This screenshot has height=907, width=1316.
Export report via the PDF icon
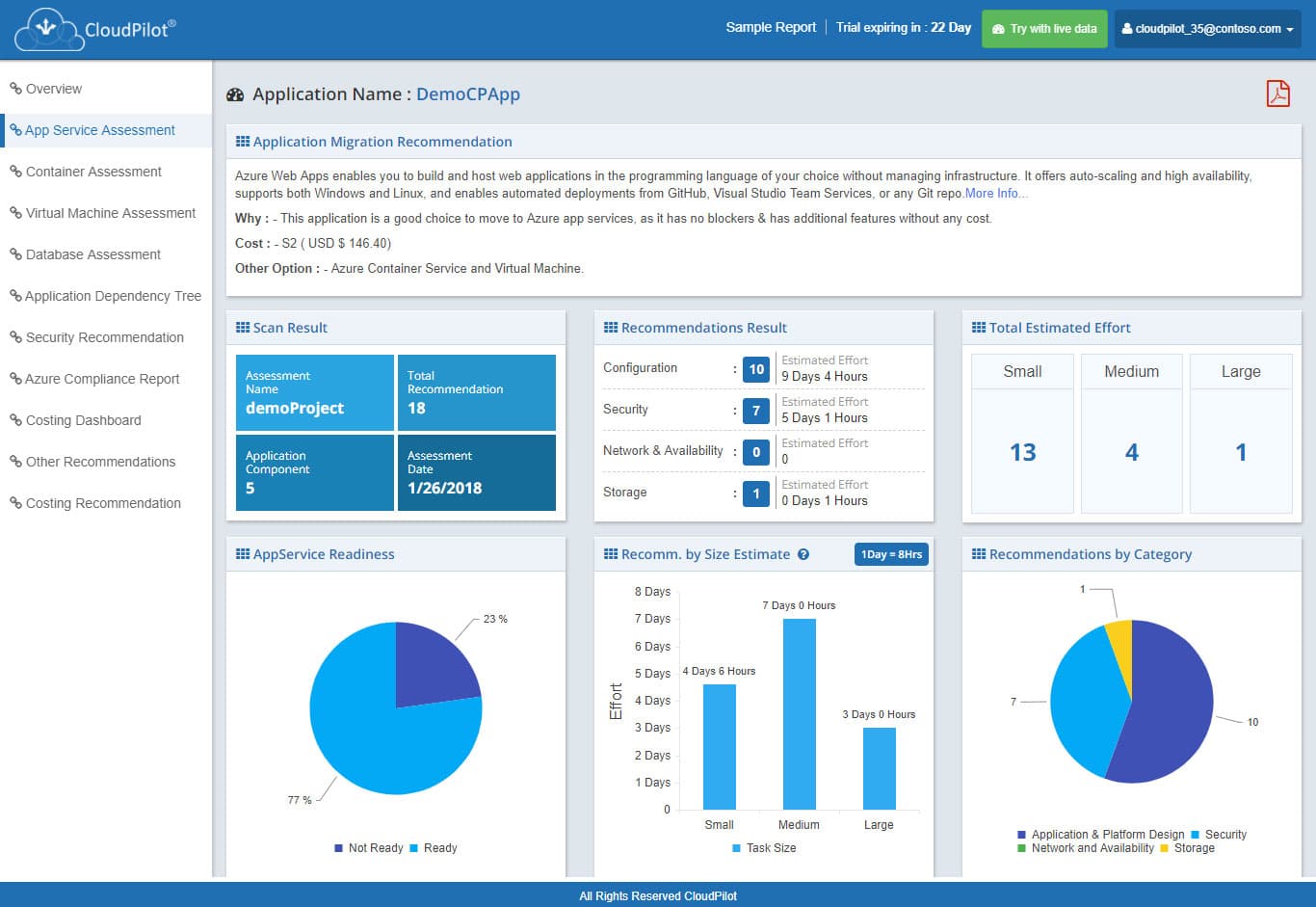point(1277,93)
